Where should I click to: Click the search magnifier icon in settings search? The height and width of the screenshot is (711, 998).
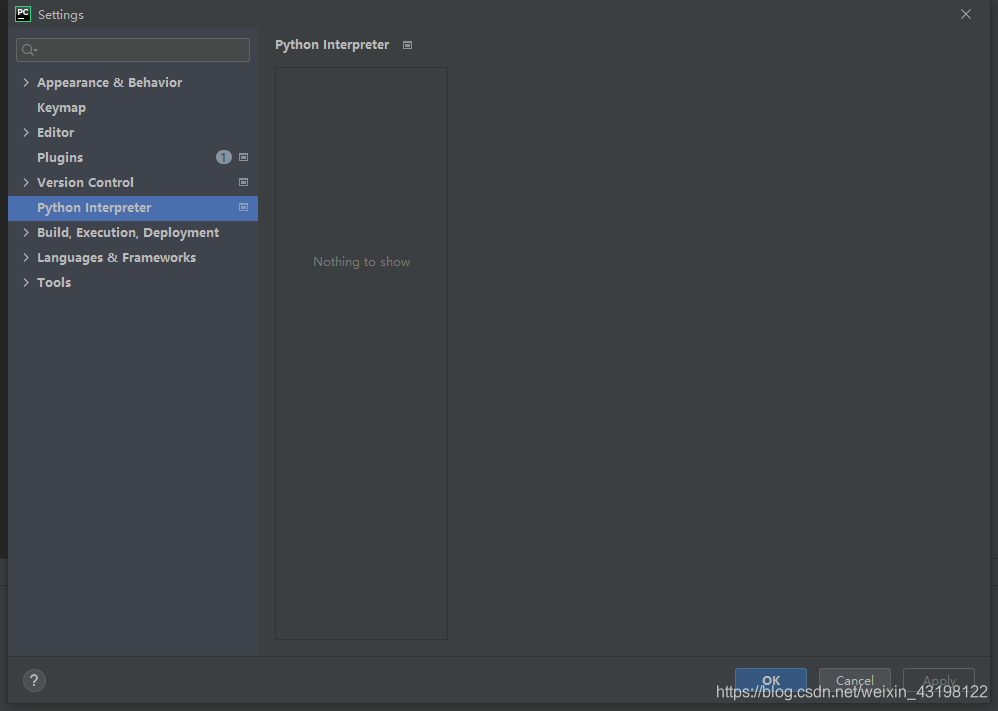[29, 50]
